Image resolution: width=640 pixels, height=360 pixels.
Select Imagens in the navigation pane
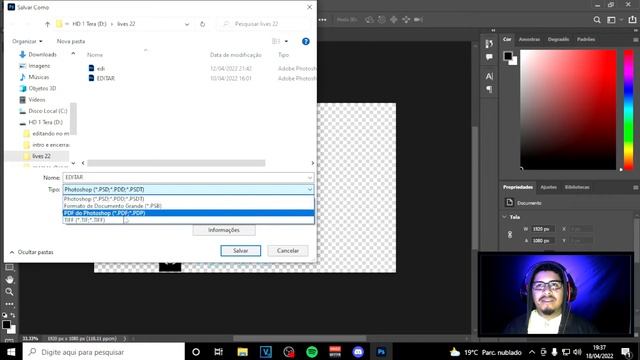point(39,66)
